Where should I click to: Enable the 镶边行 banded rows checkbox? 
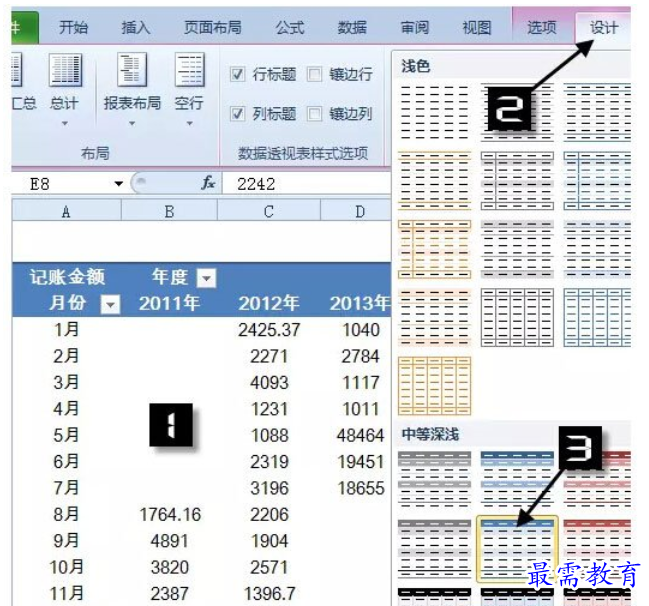(x=315, y=75)
